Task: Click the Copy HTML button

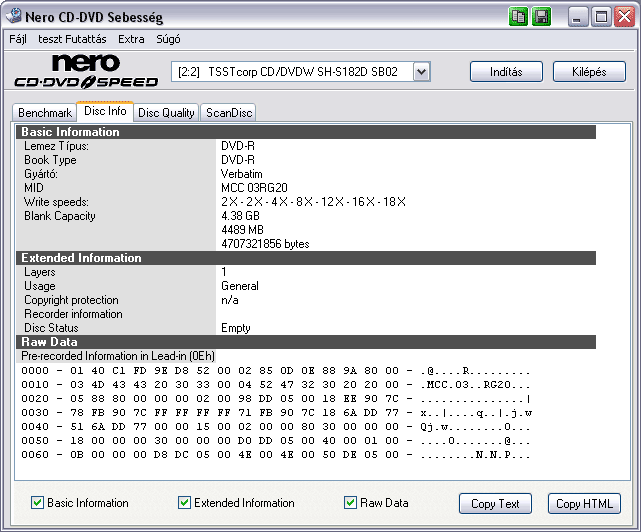Action: (x=584, y=503)
